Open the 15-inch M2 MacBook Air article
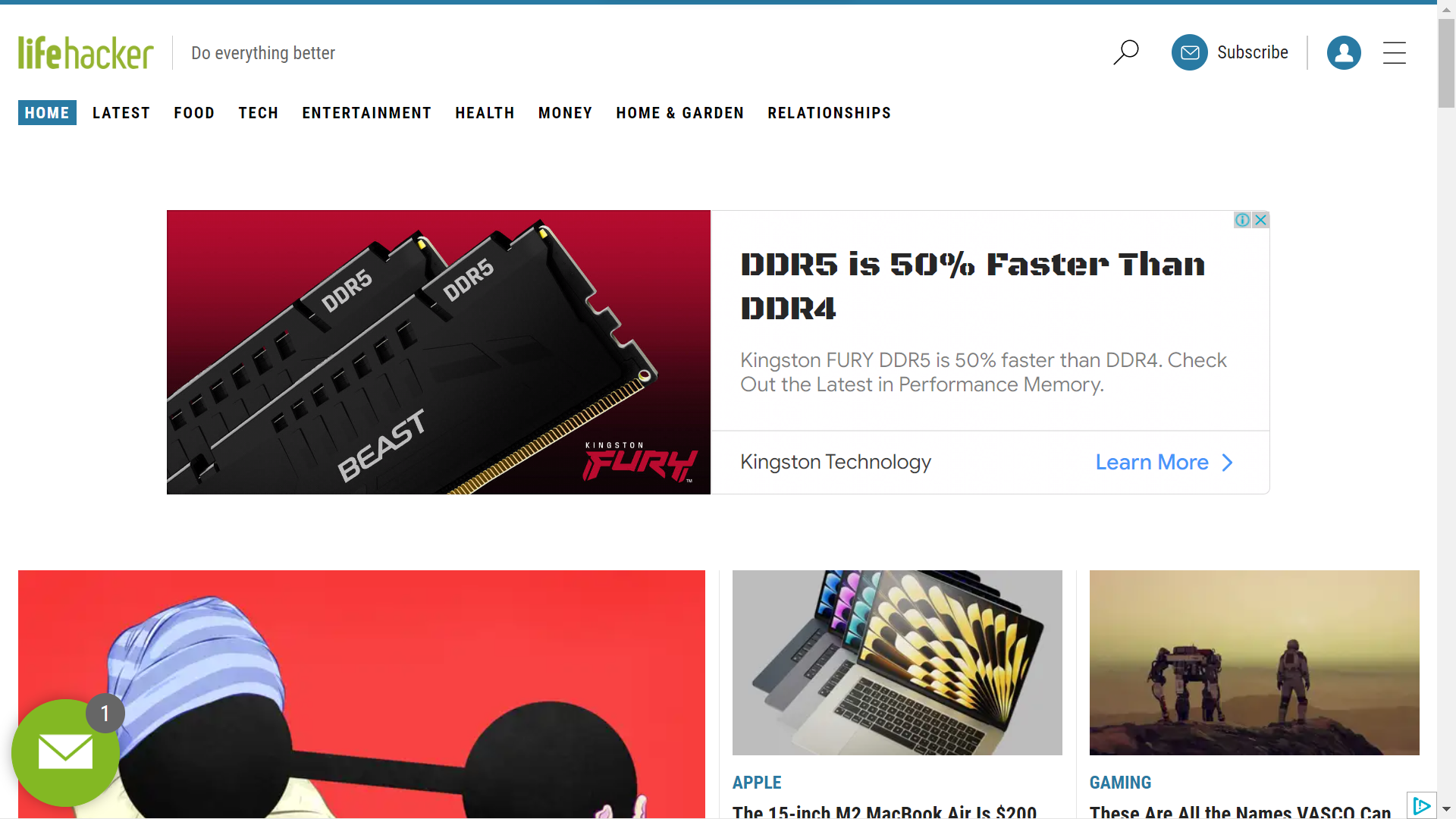The height and width of the screenshot is (819, 1456). point(884,811)
